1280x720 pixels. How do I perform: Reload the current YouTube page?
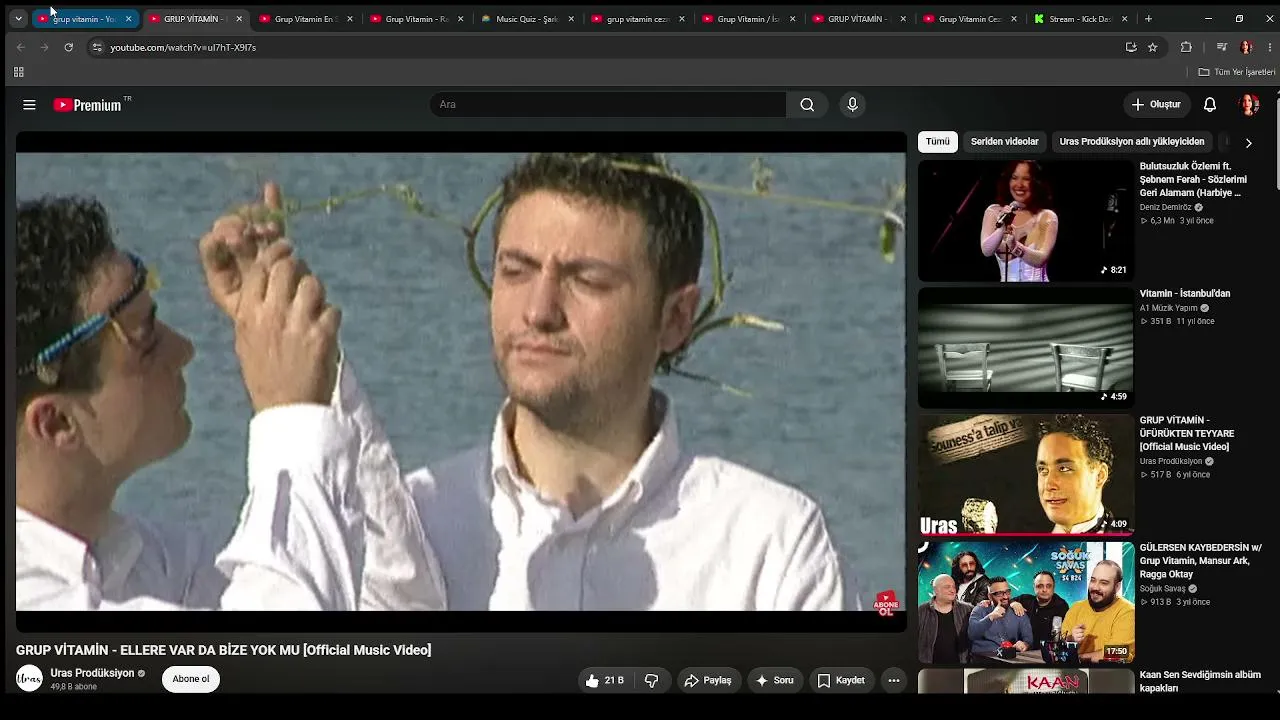pos(68,47)
